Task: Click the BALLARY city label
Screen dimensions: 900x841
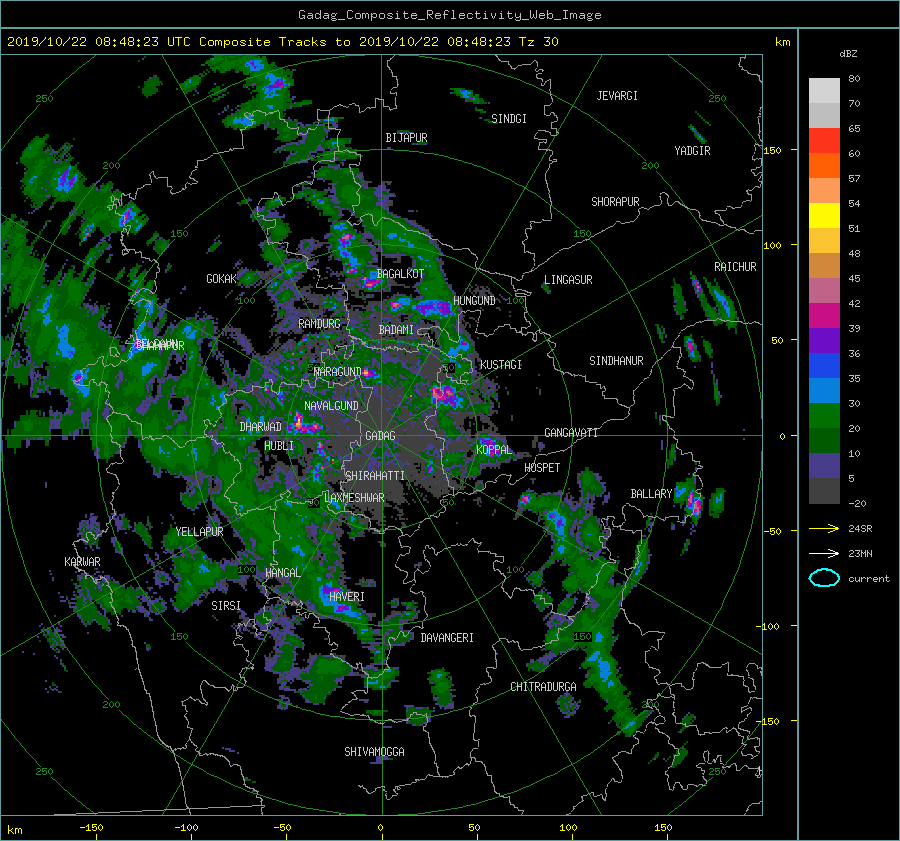Action: (651, 494)
